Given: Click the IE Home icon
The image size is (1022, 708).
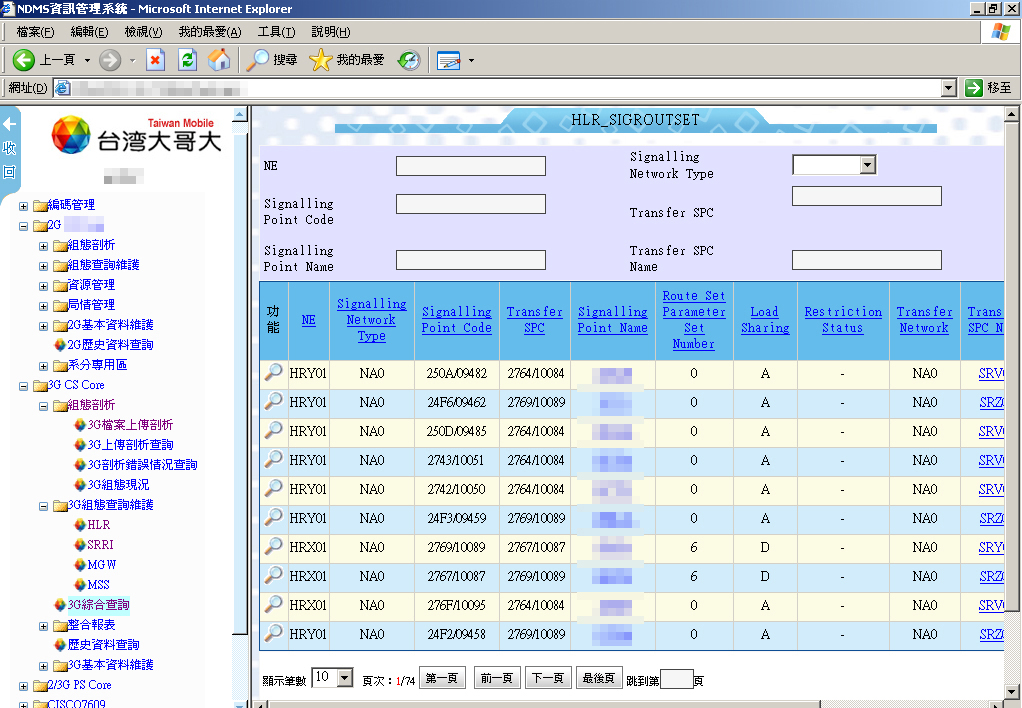Looking at the screenshot, I should 219,60.
